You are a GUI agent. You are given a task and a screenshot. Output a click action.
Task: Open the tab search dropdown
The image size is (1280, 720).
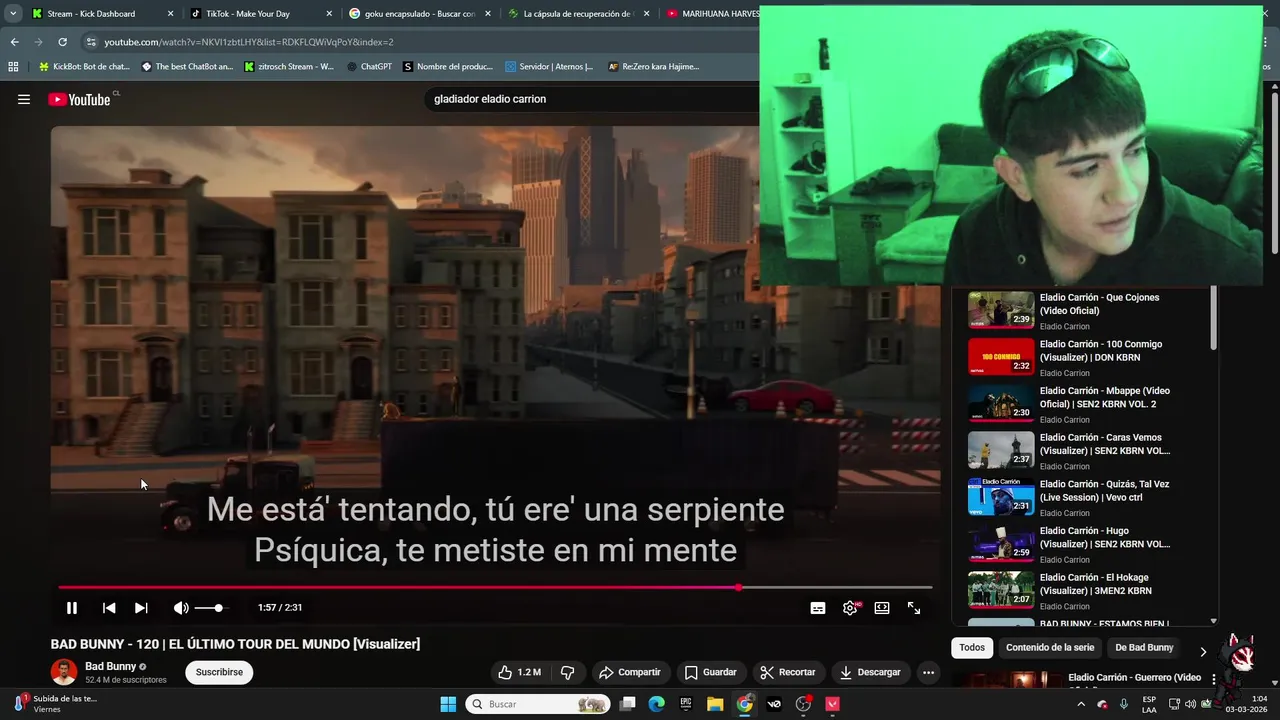click(x=13, y=14)
